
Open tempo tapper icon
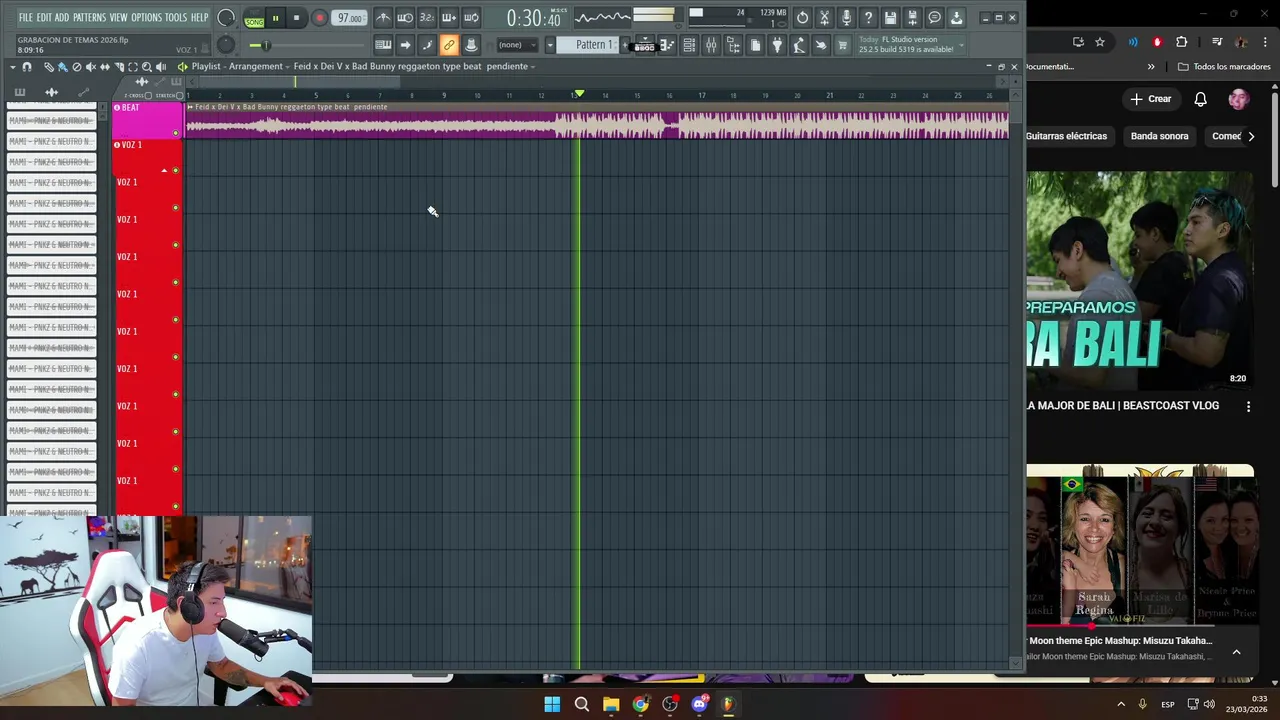(x=799, y=45)
